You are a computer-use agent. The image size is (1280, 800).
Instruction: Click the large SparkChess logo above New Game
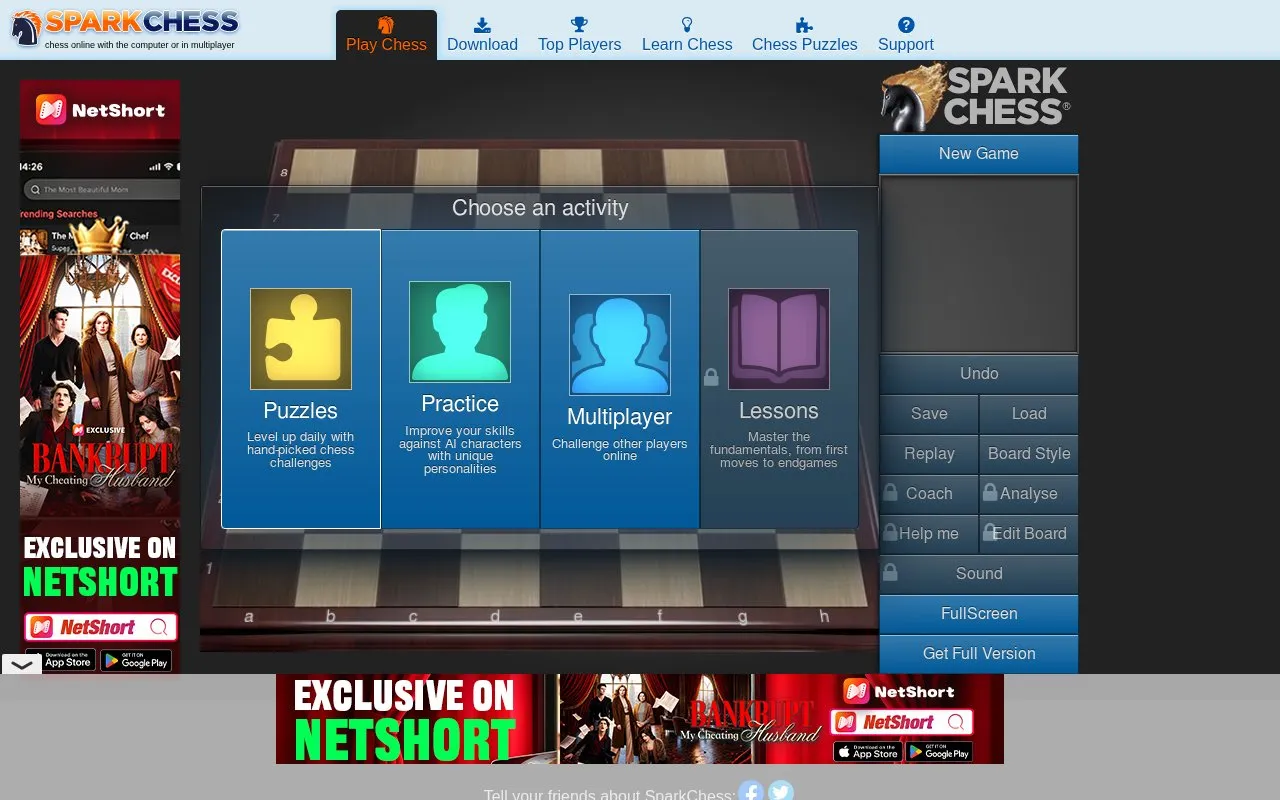pos(976,97)
